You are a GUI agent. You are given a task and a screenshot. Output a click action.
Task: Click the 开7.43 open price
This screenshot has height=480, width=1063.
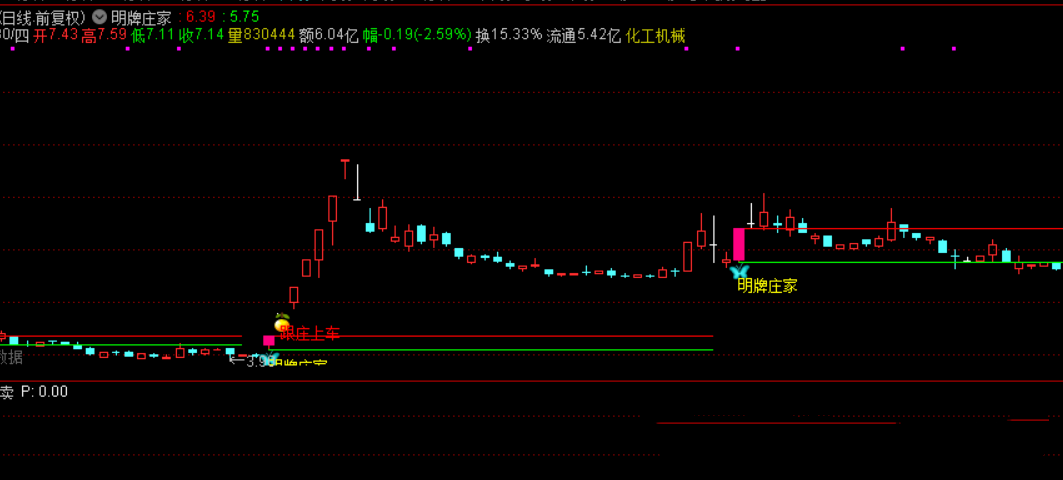tap(56, 36)
